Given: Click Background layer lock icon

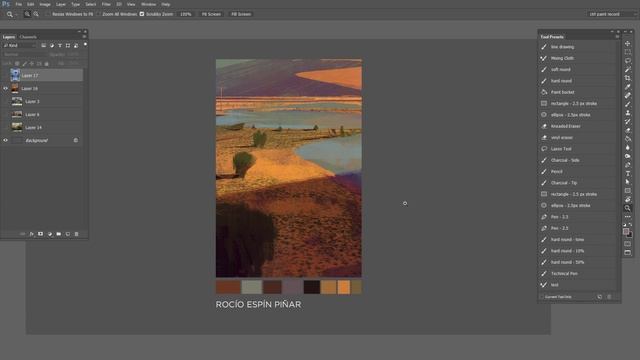Looking at the screenshot, I should click(76, 140).
